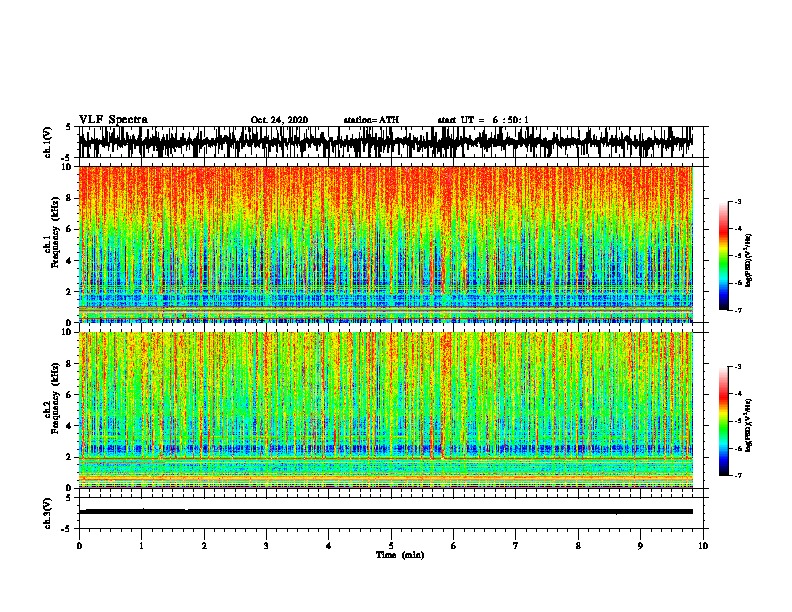The height and width of the screenshot is (612, 792).
Task: Click time axis tick label "4"
Action: coord(329,546)
